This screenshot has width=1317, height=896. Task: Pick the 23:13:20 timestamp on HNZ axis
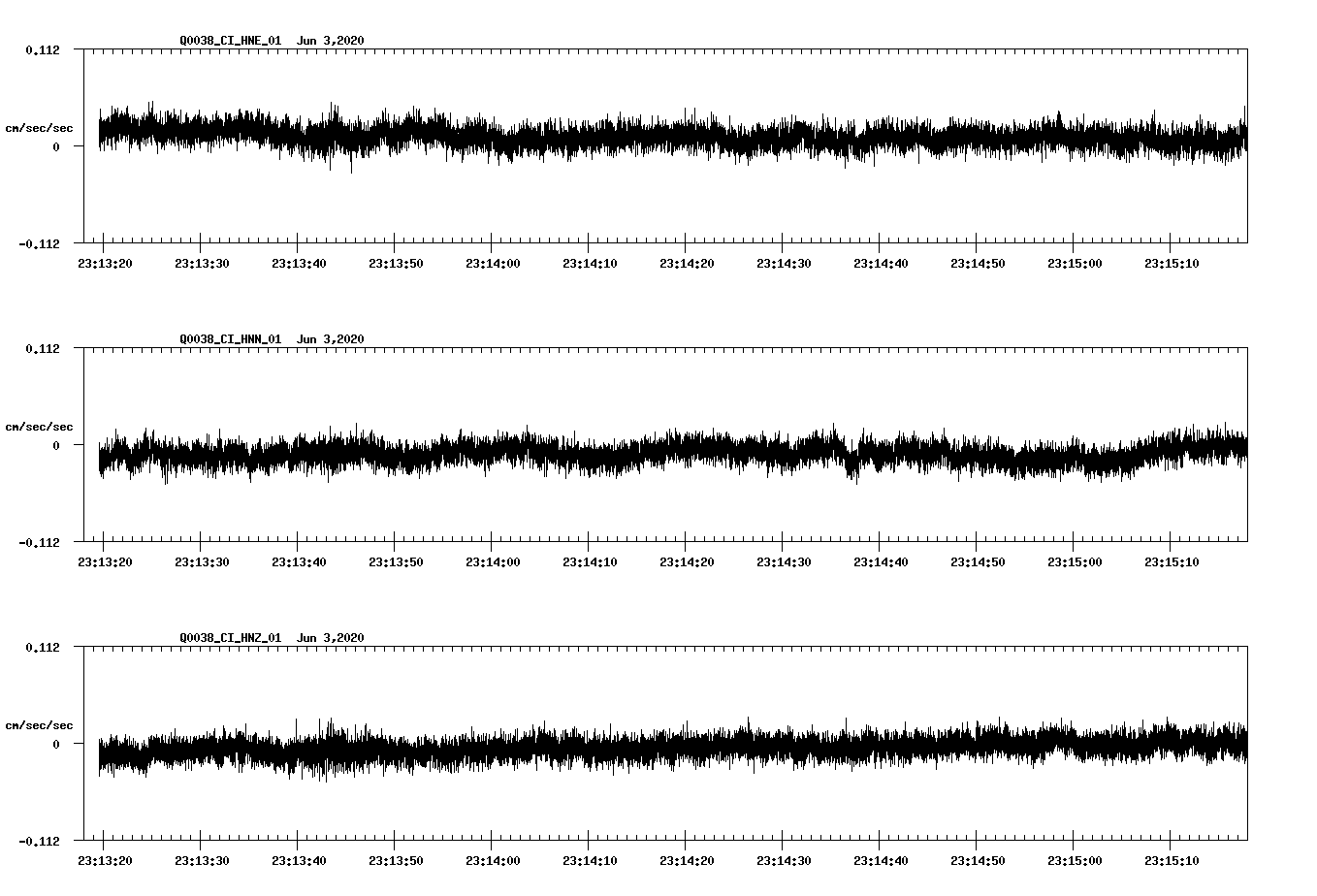point(105,861)
